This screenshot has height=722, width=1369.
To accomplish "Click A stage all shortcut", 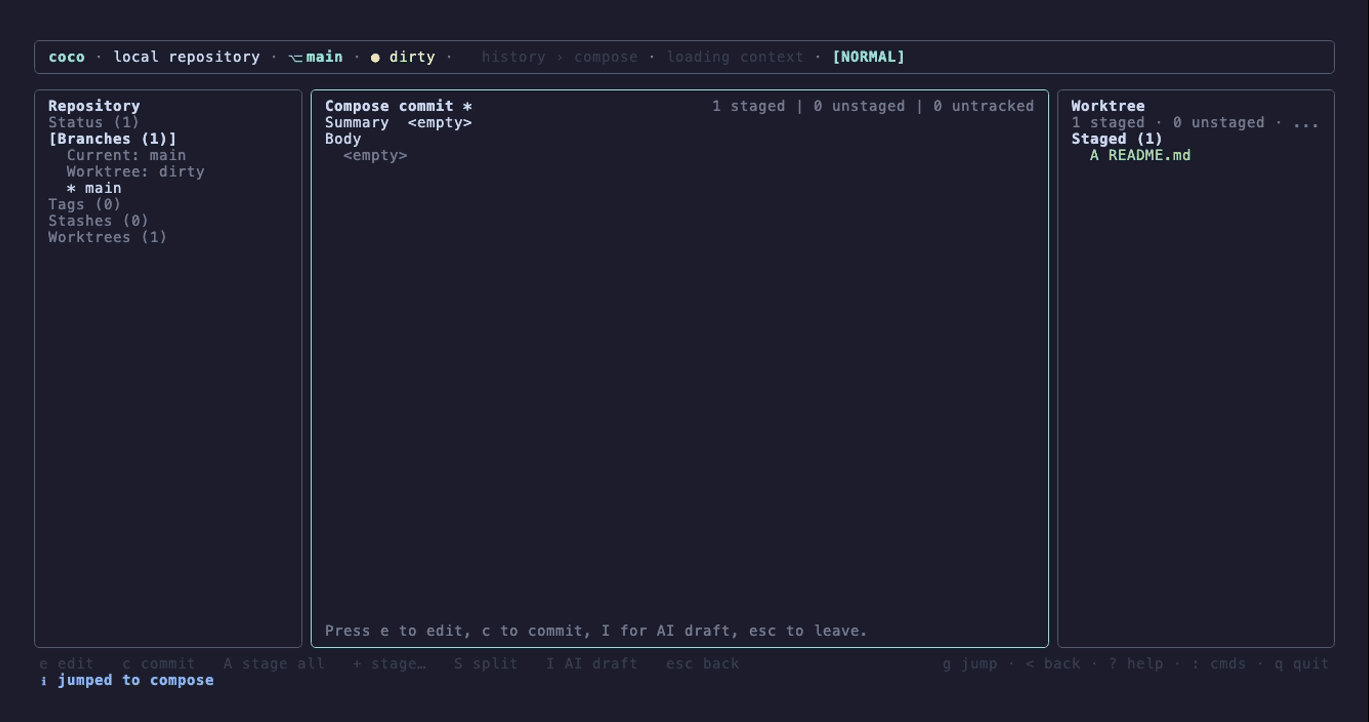I will click(x=274, y=664).
